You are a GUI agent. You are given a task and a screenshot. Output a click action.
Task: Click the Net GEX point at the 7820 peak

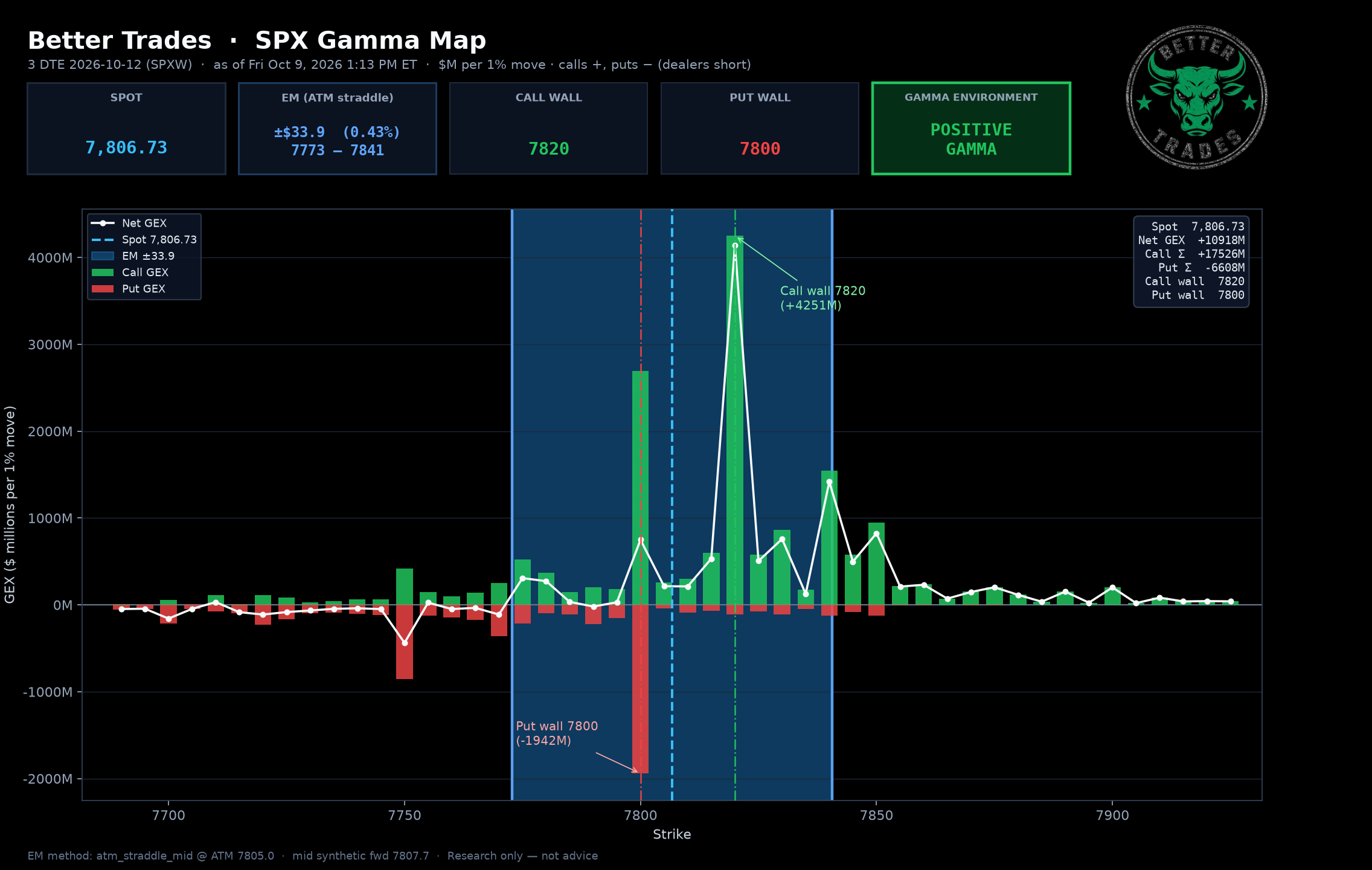735,246
